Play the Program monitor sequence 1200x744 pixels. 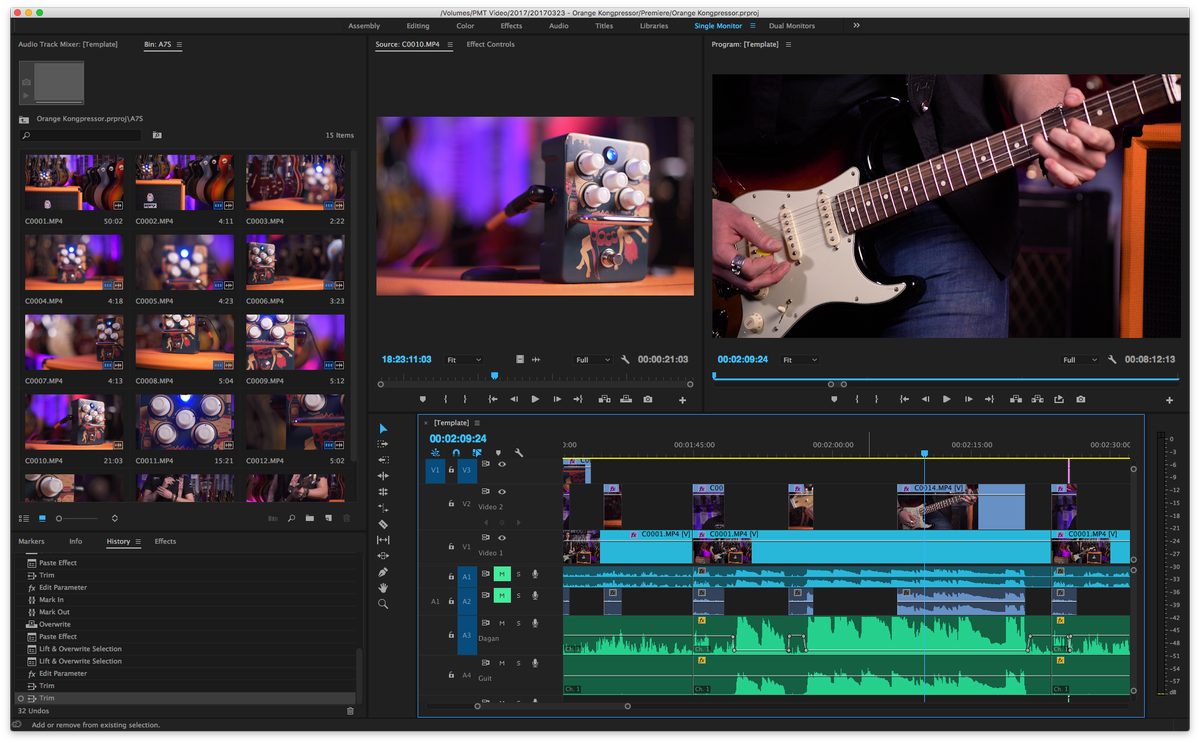(x=947, y=399)
